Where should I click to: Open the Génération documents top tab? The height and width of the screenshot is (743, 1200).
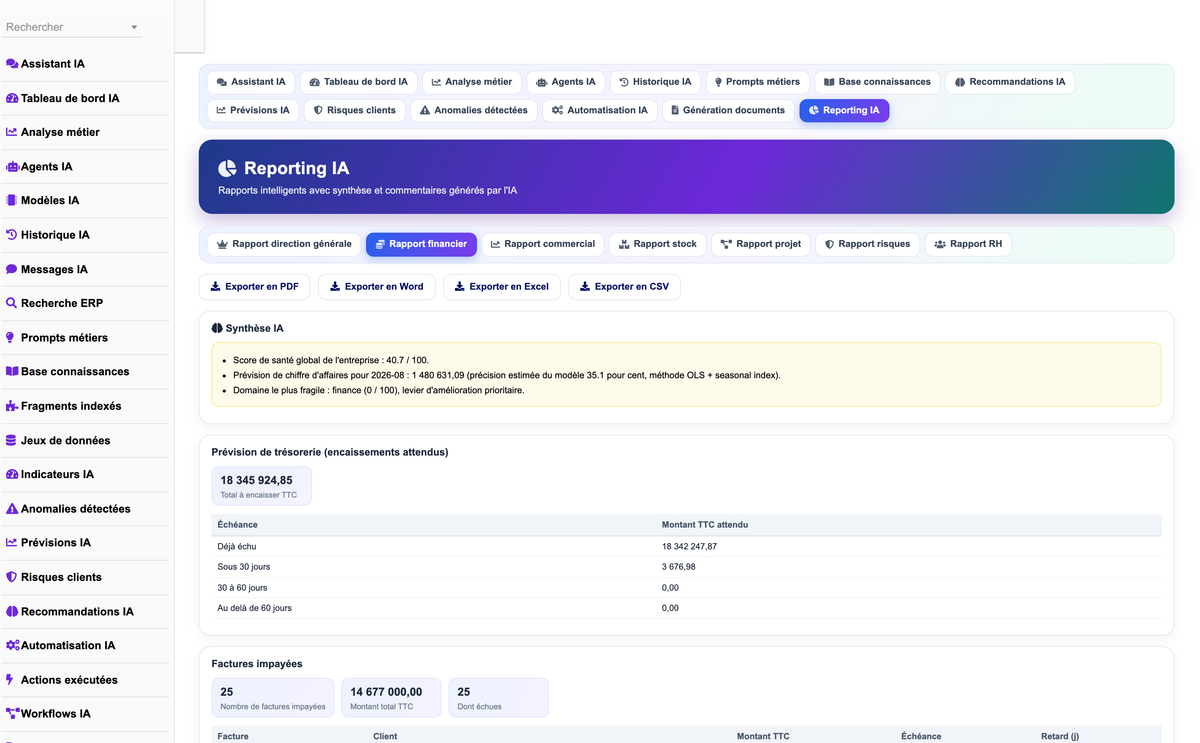728,110
